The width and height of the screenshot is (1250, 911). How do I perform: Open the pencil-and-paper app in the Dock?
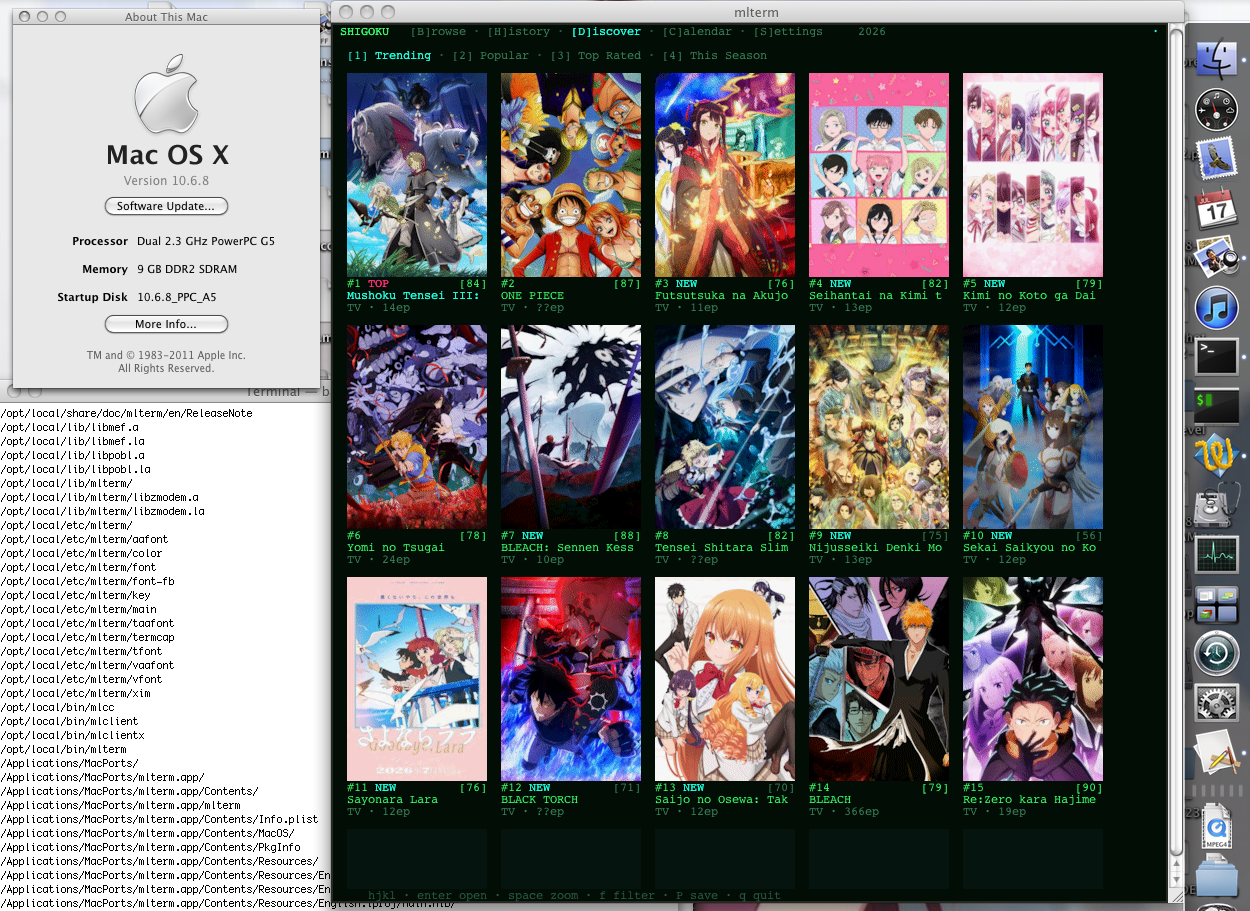pyautogui.click(x=1217, y=753)
